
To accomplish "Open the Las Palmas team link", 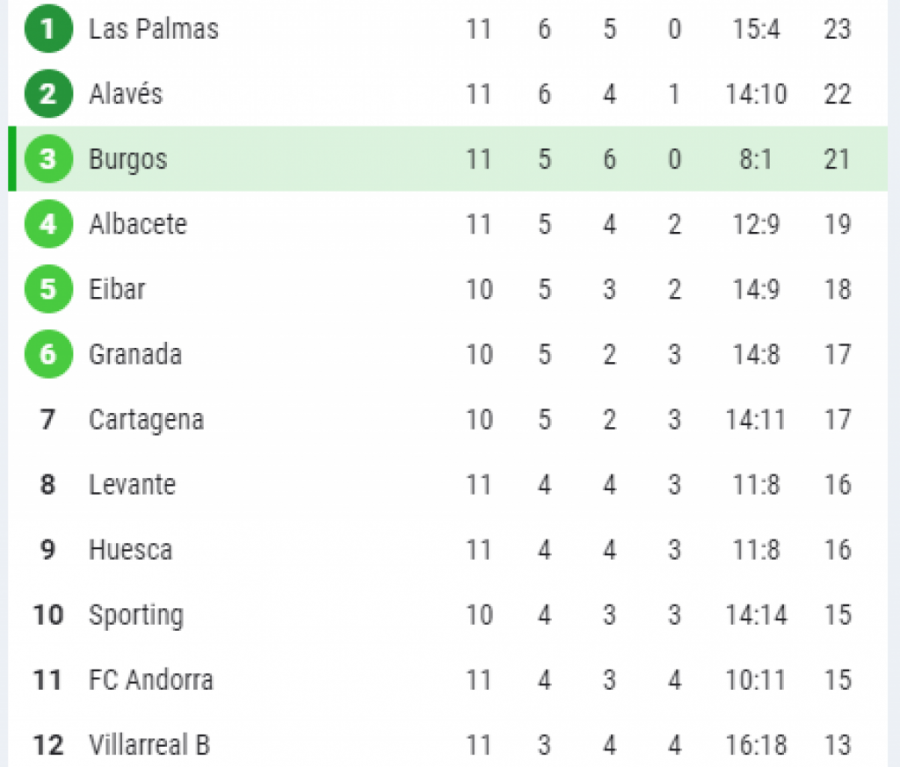I will click(x=153, y=29).
